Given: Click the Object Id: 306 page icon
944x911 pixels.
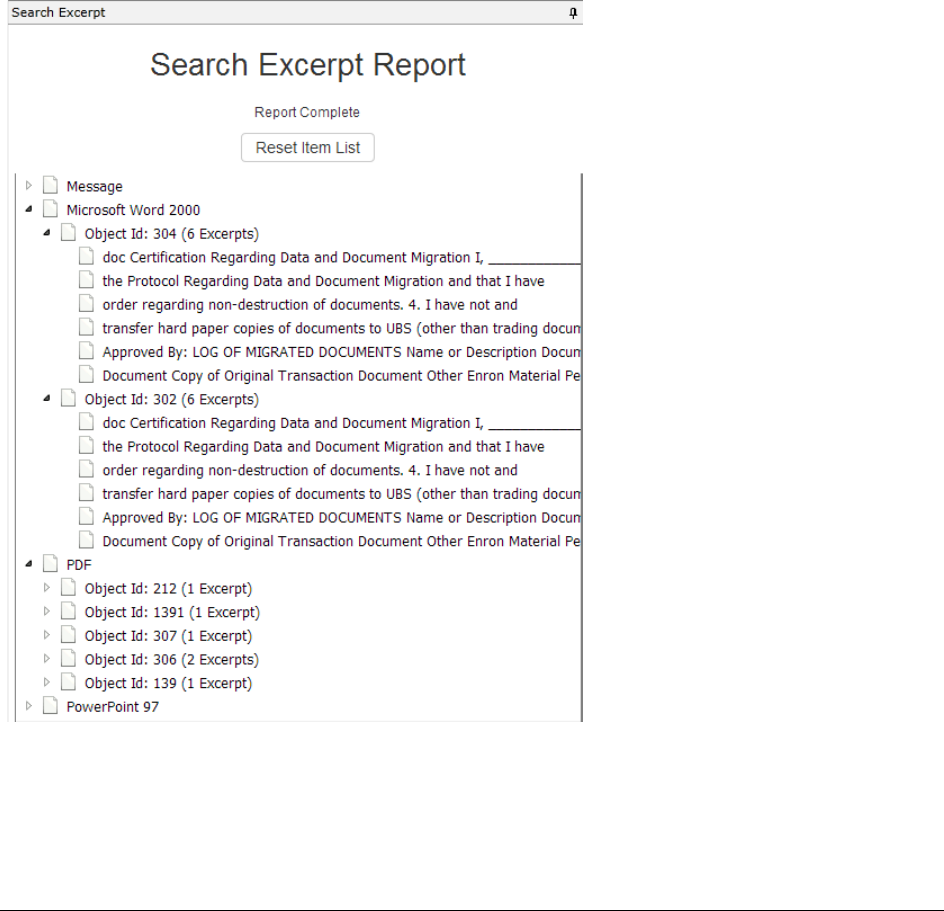Looking at the screenshot, I should [x=69, y=658].
